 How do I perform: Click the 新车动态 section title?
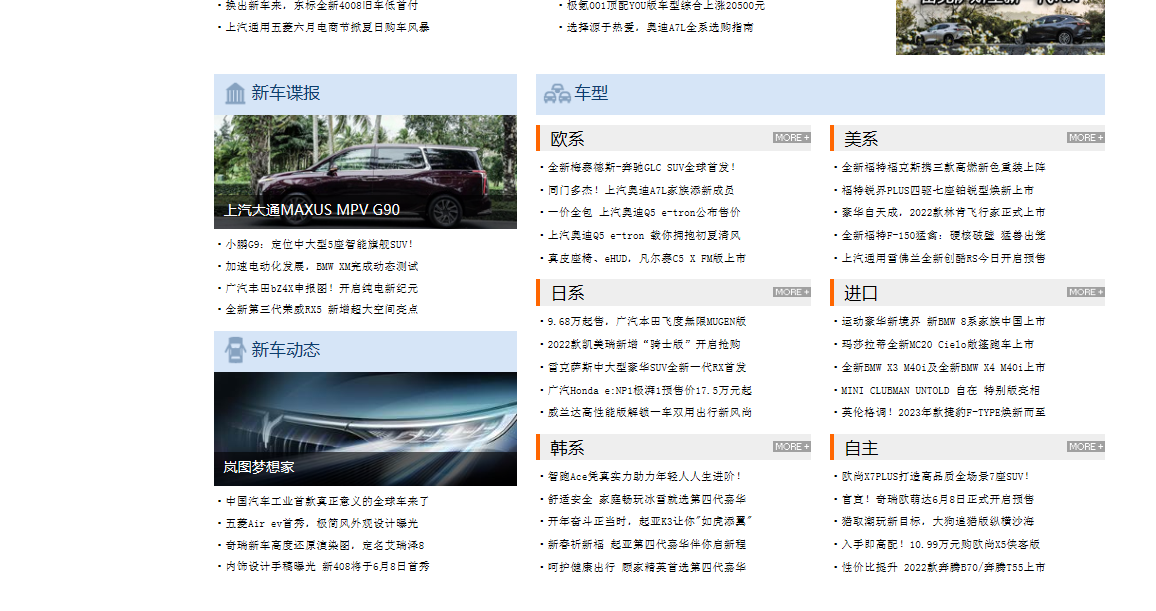(x=285, y=350)
